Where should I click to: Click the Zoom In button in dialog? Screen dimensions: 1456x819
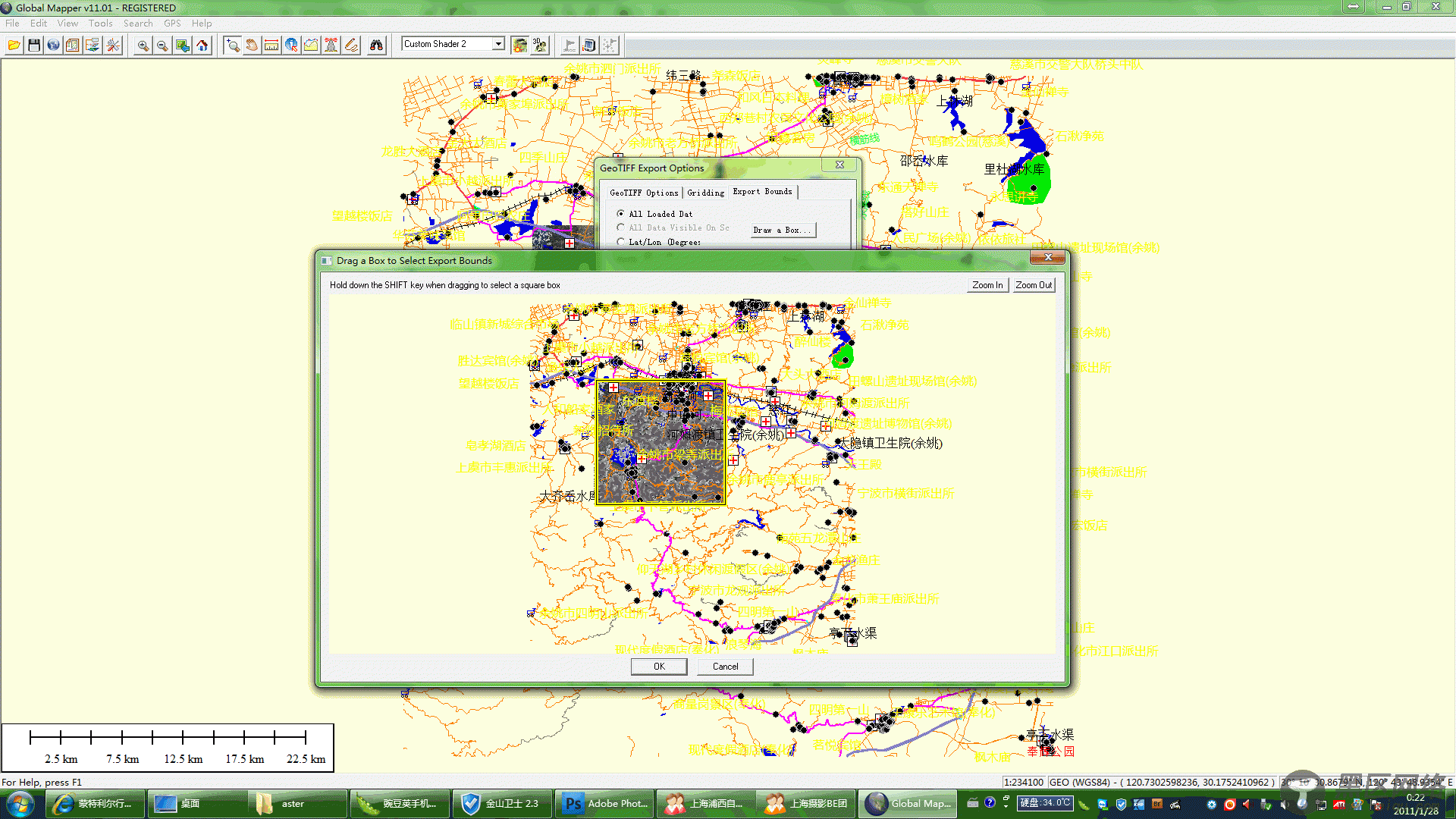click(987, 284)
